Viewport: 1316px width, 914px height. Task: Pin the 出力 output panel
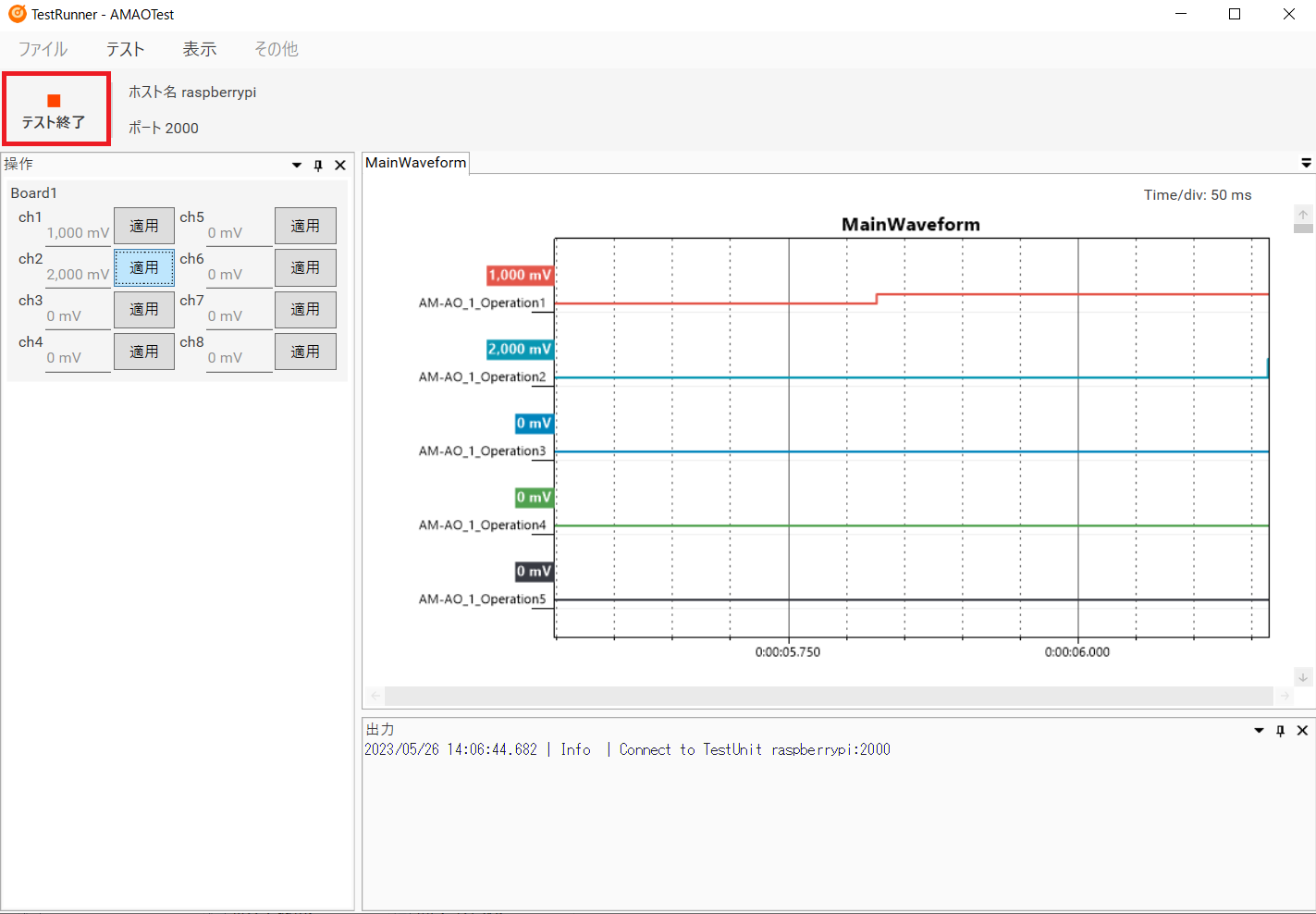click(1280, 731)
